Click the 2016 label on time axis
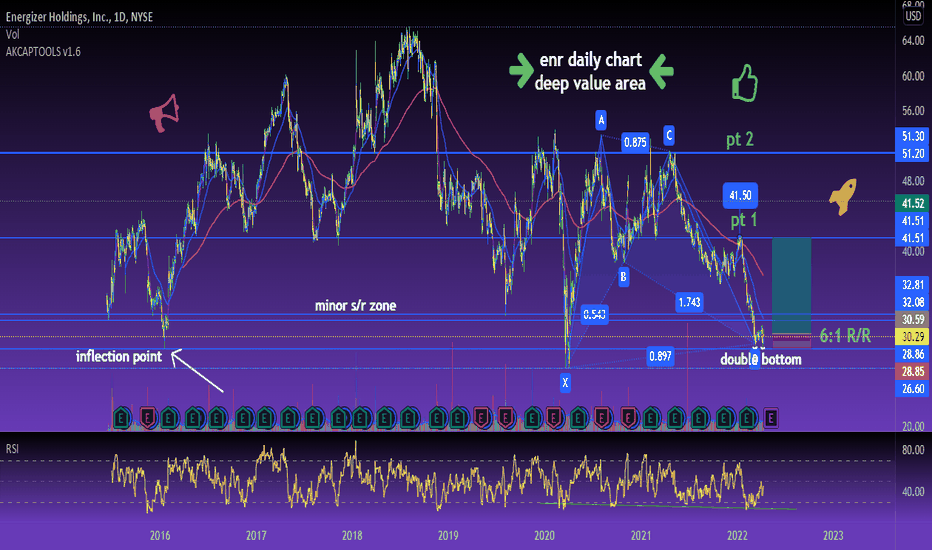This screenshot has width=932, height=550. click(x=160, y=536)
